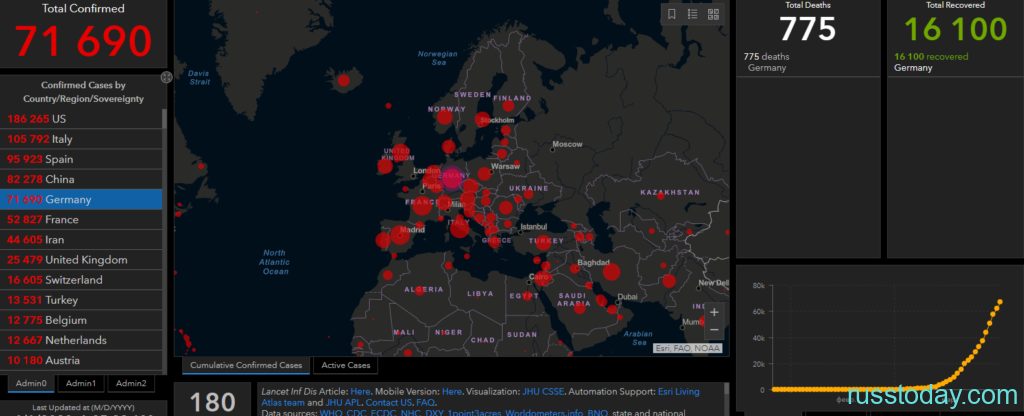
Task: Click the Iceland case circle on map
Action: point(343,80)
